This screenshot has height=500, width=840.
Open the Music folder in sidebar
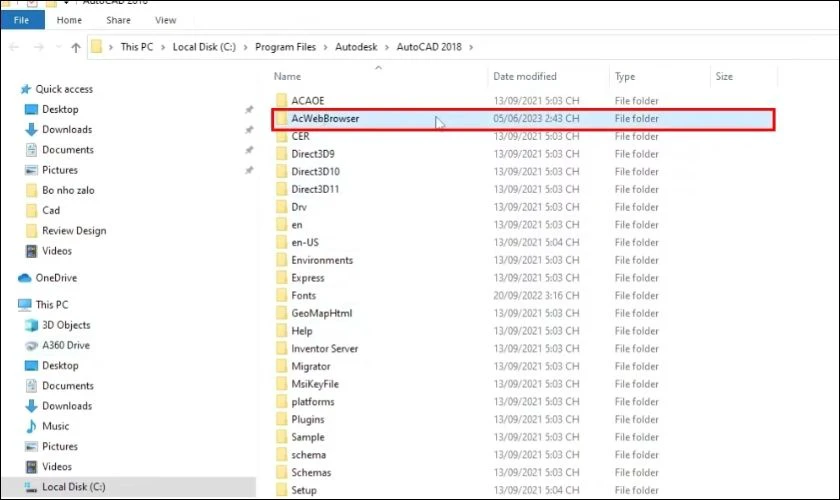(x=55, y=426)
